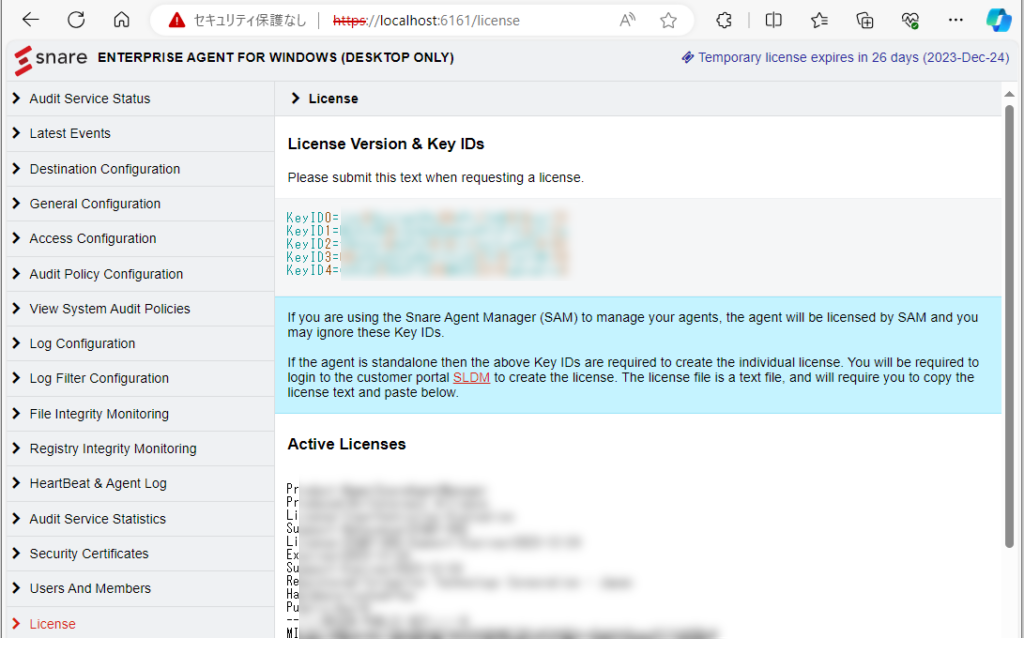Open the browser extensions menu

coord(724,20)
